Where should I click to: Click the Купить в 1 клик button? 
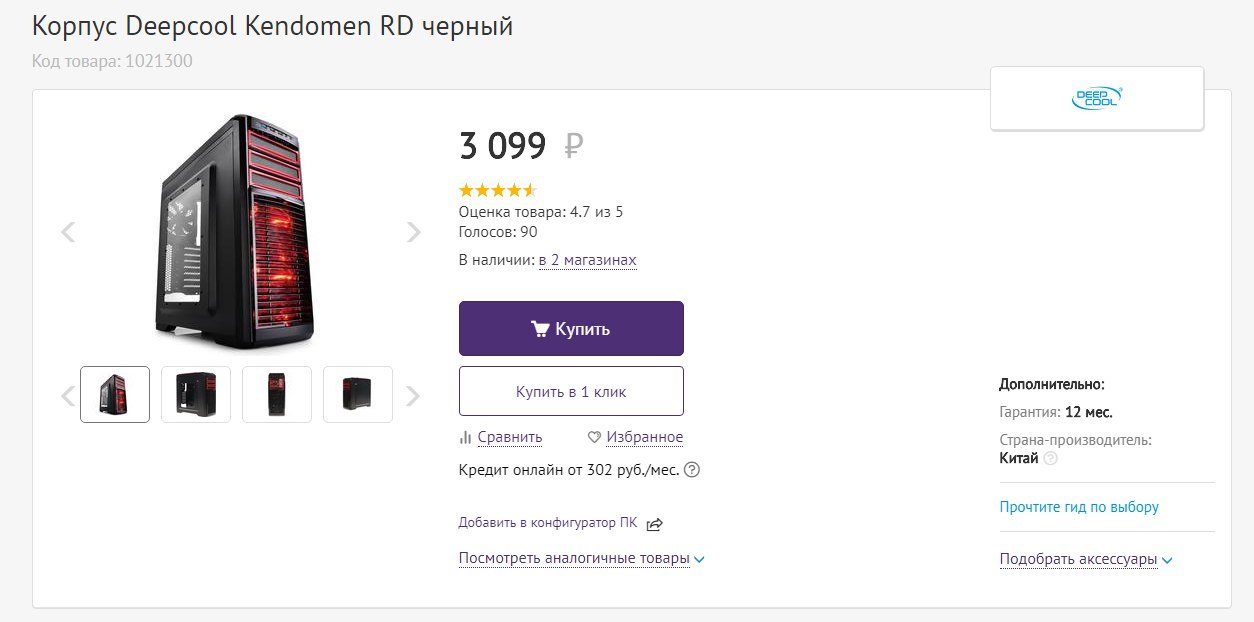tap(571, 391)
